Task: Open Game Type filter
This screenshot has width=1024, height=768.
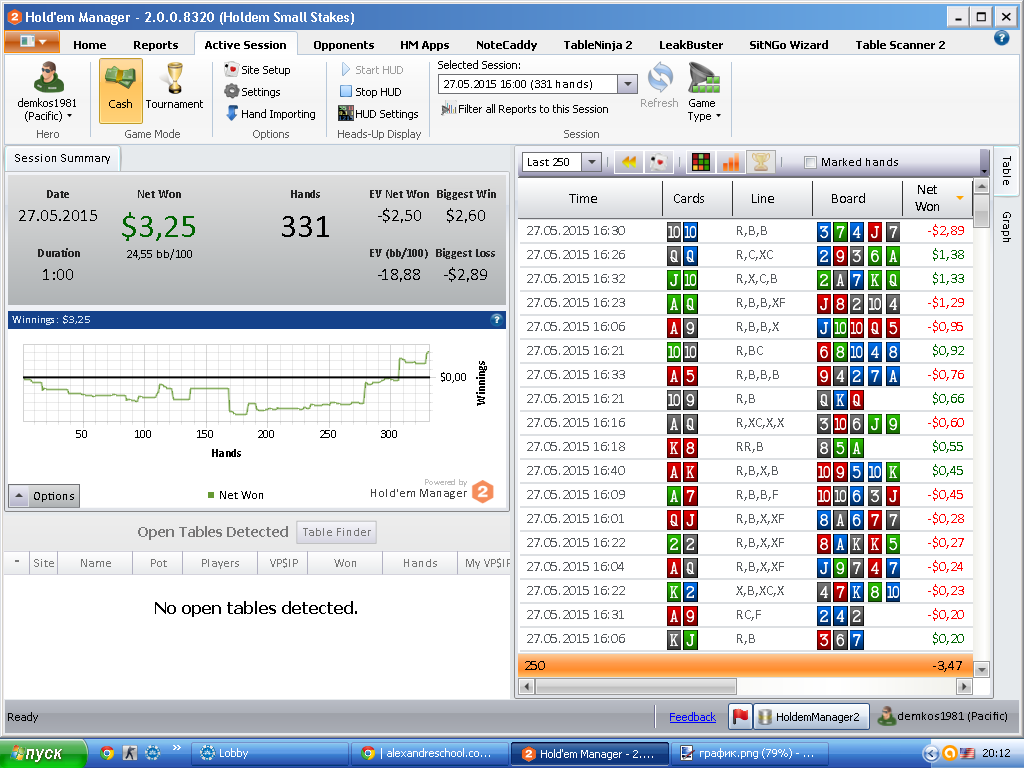Action: tap(704, 92)
